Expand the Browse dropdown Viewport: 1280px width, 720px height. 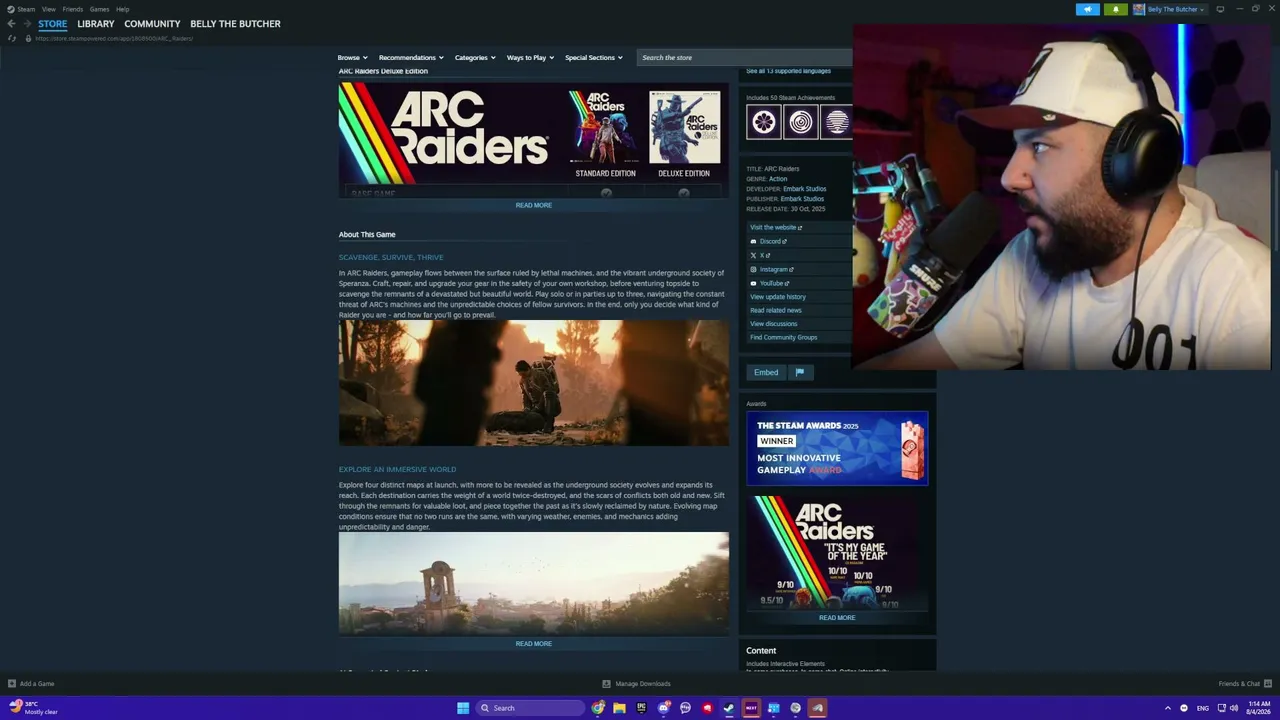[352, 58]
